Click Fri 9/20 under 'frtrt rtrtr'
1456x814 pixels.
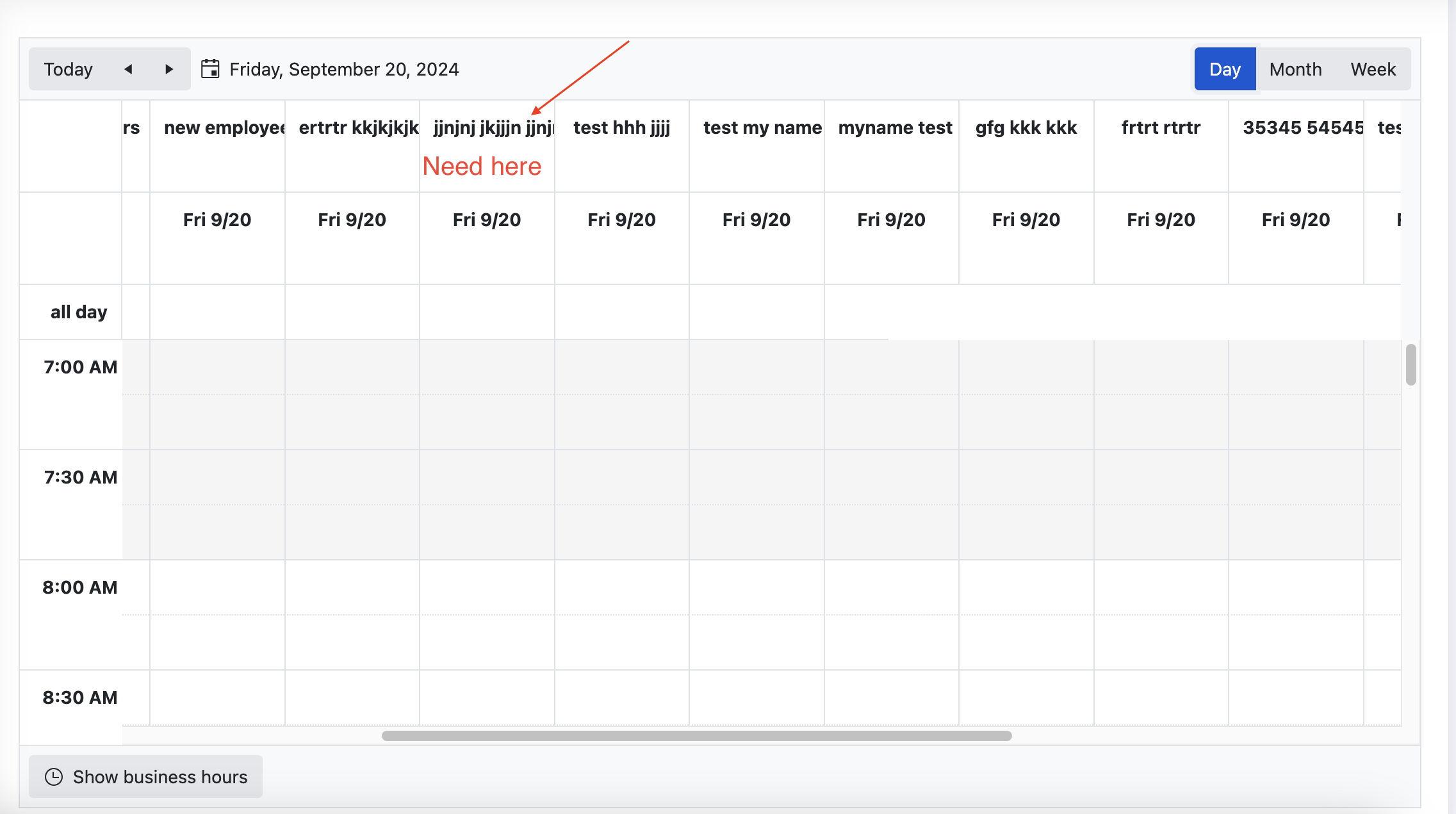pyautogui.click(x=1161, y=220)
